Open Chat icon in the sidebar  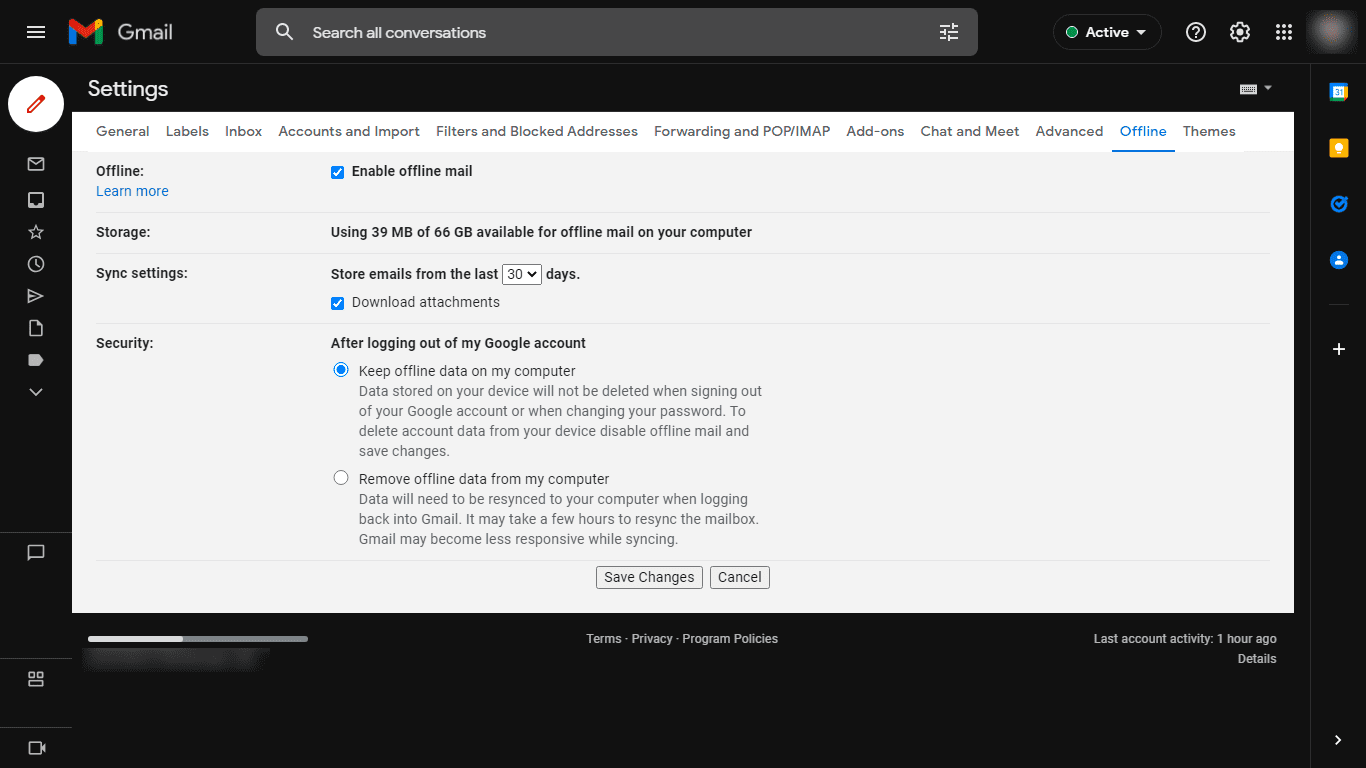(x=36, y=552)
